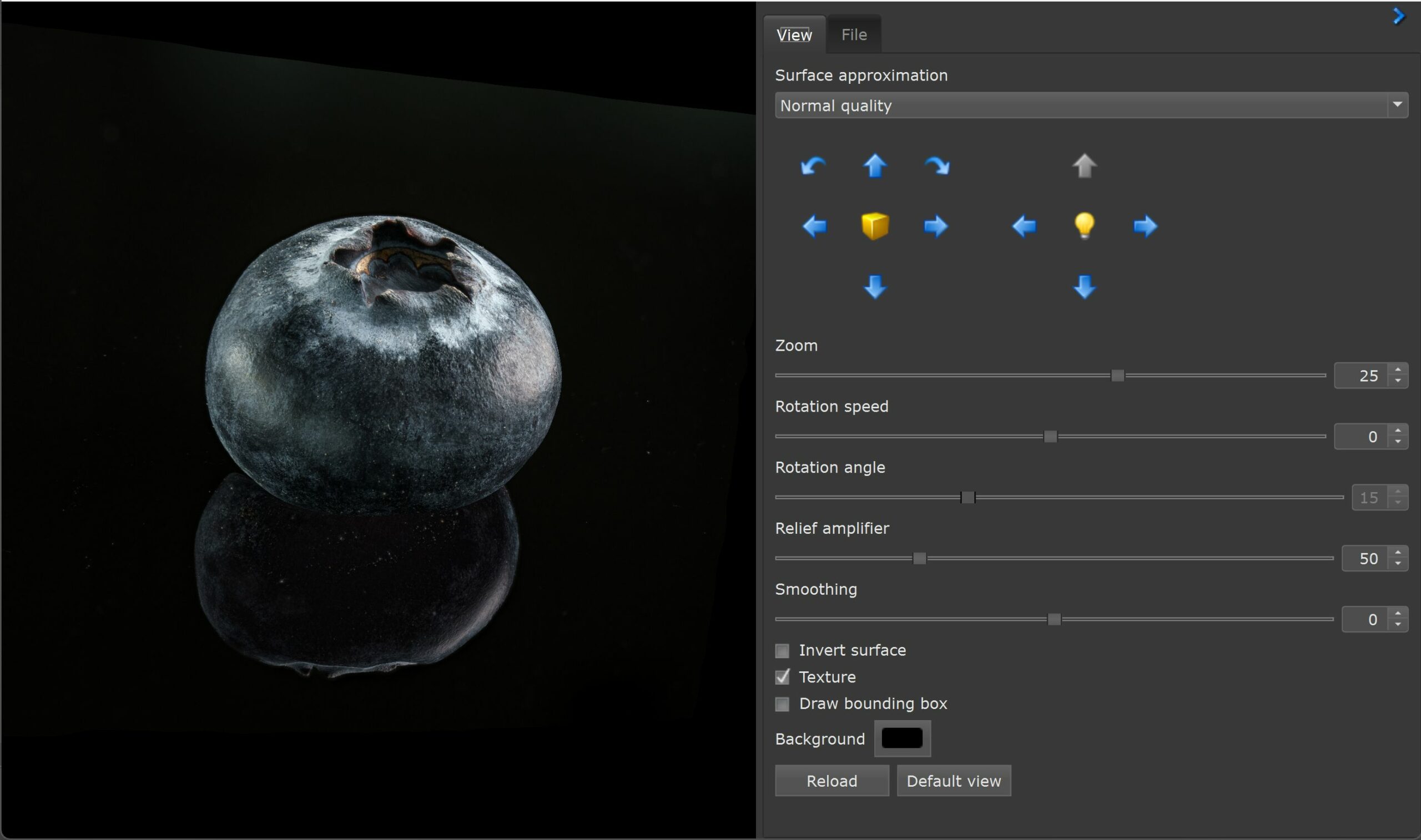Click the rotate clockwise curved arrow
Image resolution: width=1421 pixels, height=840 pixels.
pos(937,166)
